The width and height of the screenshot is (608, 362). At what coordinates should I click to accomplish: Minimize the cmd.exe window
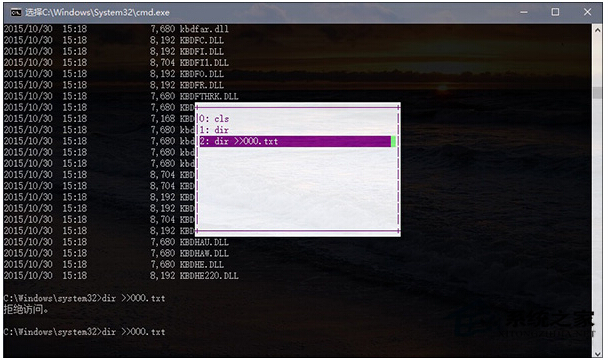pyautogui.click(x=524, y=12)
